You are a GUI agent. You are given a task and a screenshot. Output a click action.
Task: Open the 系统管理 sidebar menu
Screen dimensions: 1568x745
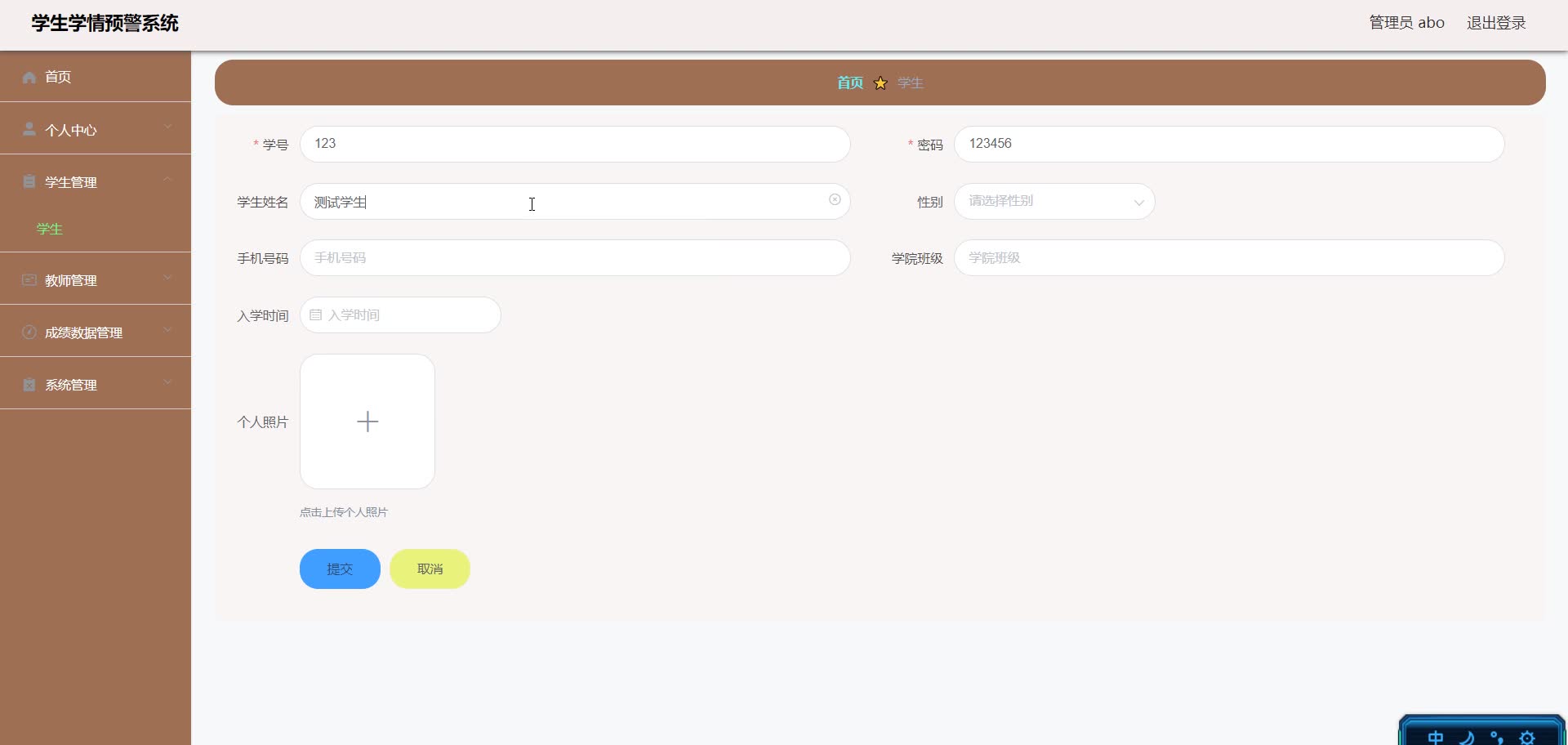click(x=96, y=384)
